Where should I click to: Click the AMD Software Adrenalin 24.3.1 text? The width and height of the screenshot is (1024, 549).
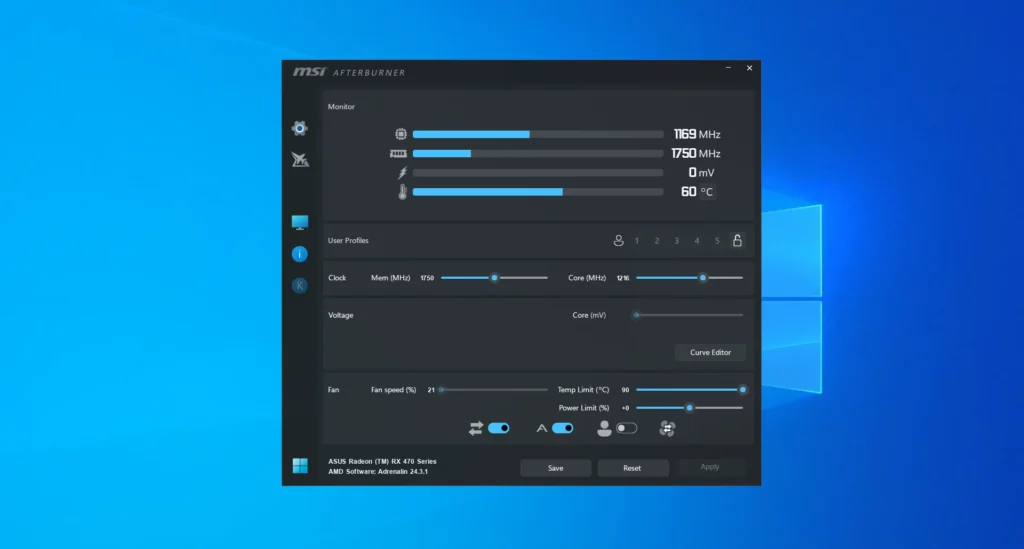(x=378, y=471)
